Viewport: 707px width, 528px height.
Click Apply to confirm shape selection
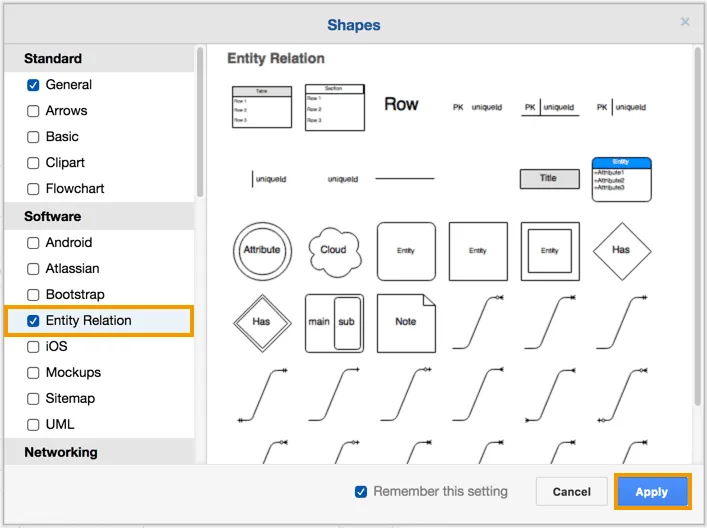tap(651, 492)
